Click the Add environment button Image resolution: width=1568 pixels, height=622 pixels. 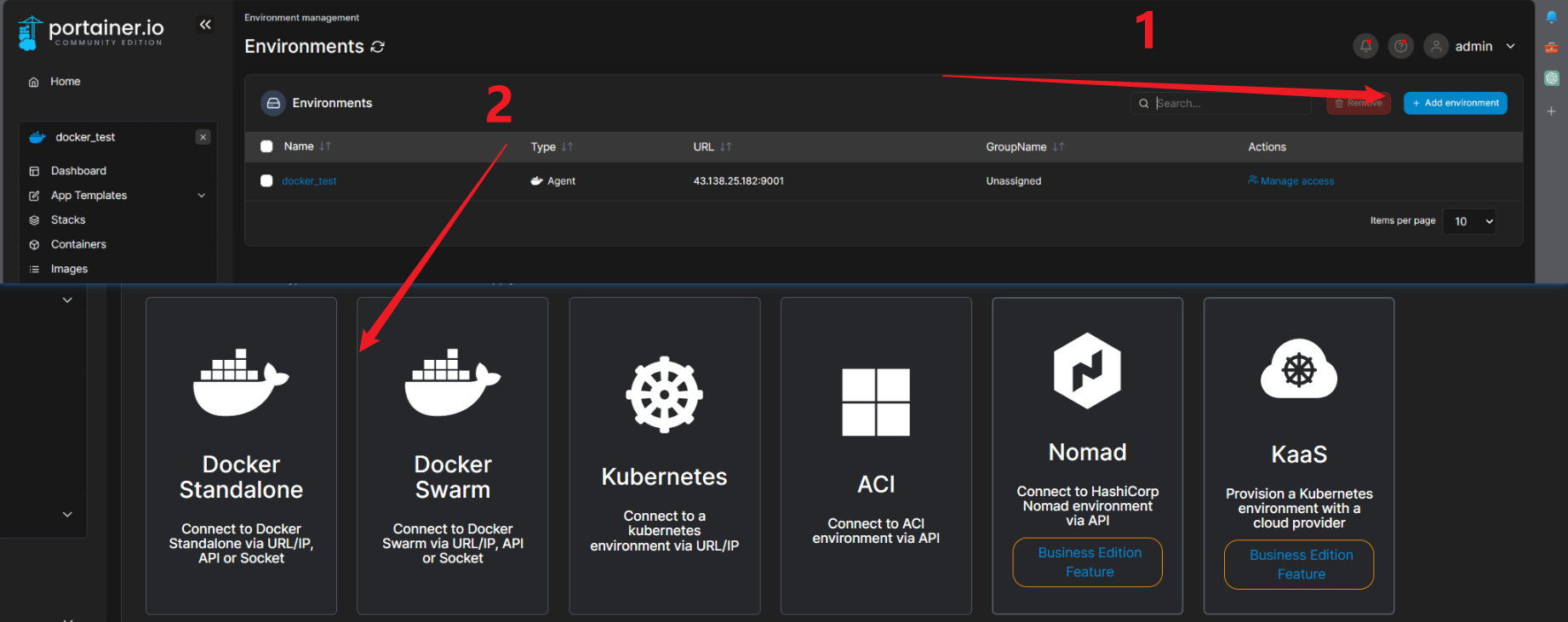click(1455, 103)
